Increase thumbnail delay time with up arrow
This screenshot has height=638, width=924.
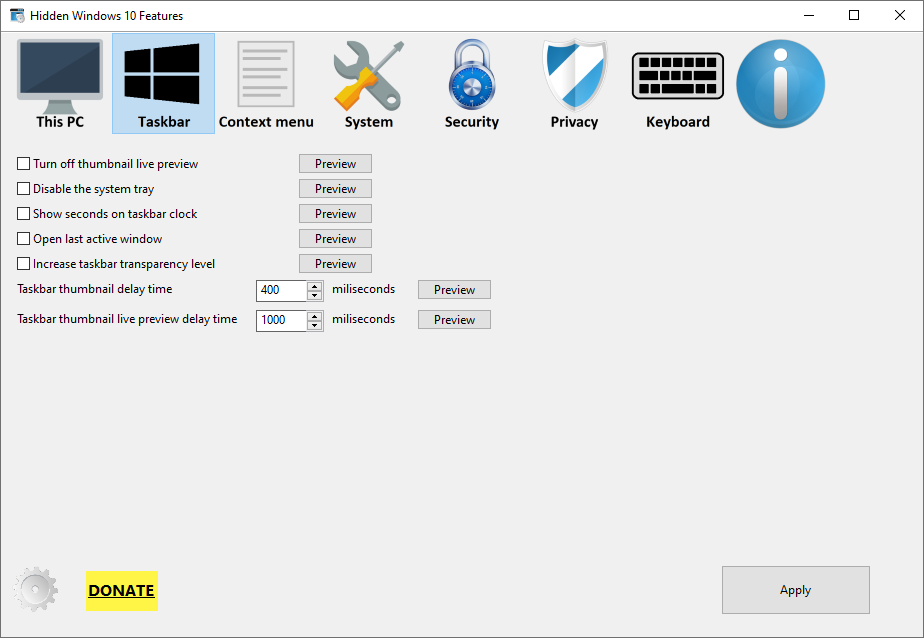pos(315,286)
